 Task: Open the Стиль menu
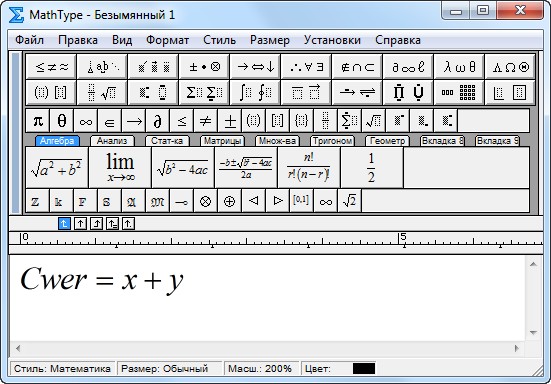tap(219, 40)
